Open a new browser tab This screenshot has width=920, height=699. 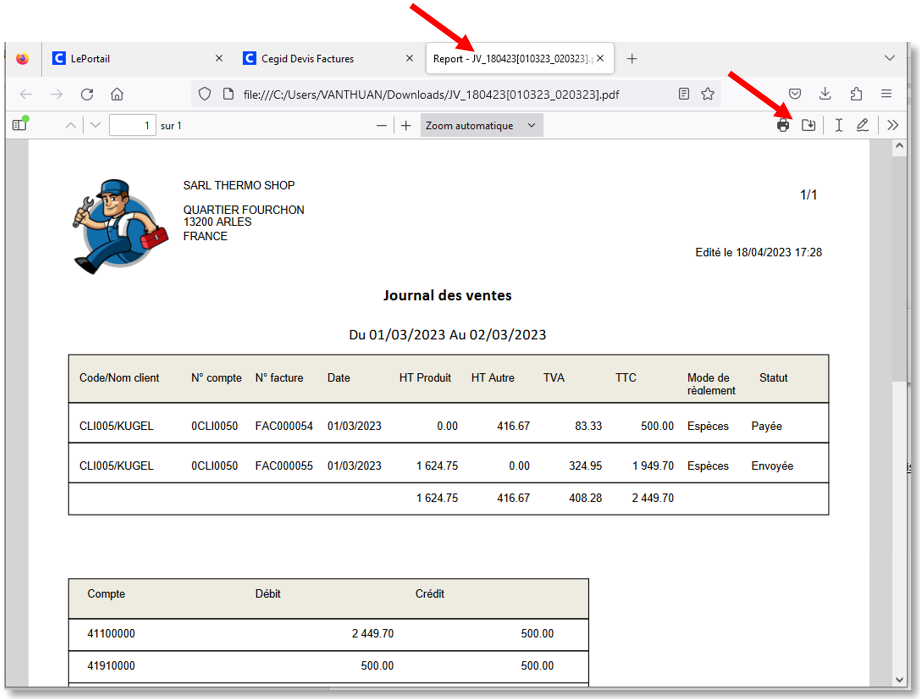point(632,58)
